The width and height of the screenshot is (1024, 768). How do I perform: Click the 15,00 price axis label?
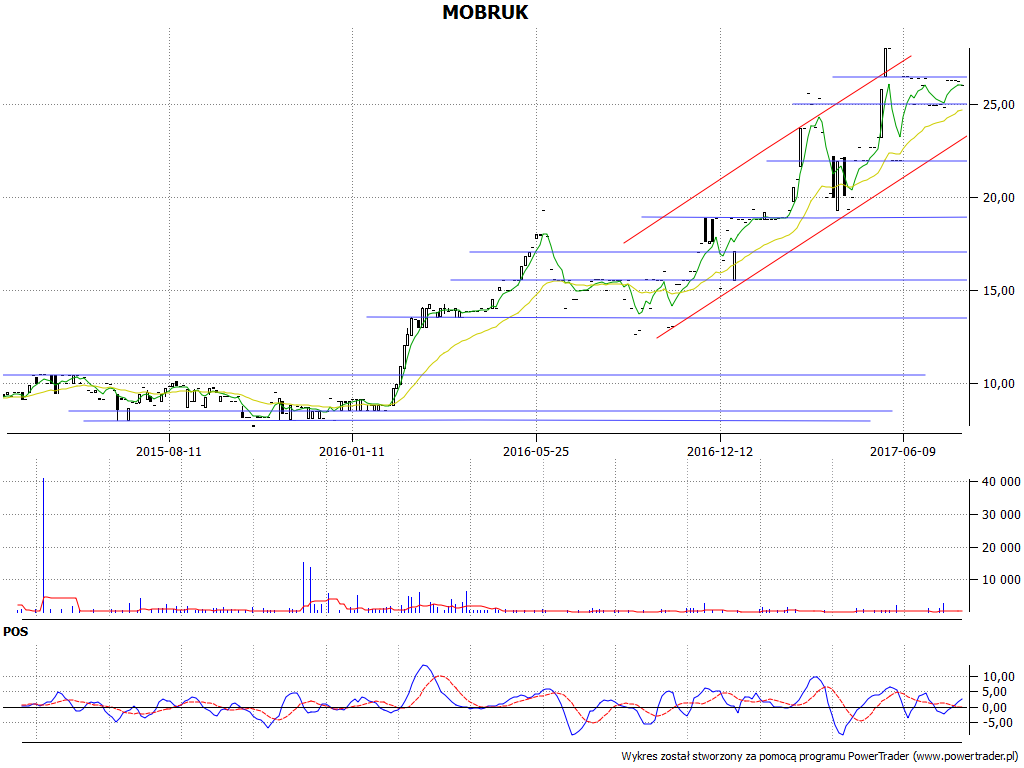tap(999, 291)
